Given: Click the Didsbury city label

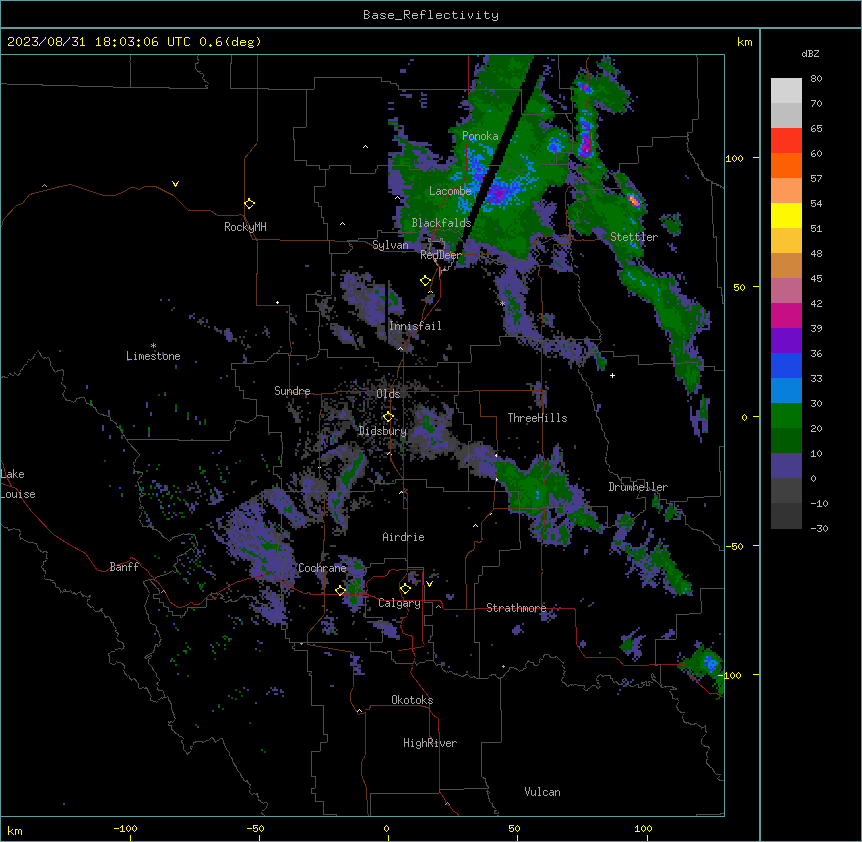Looking at the screenshot, I should click(x=383, y=431).
